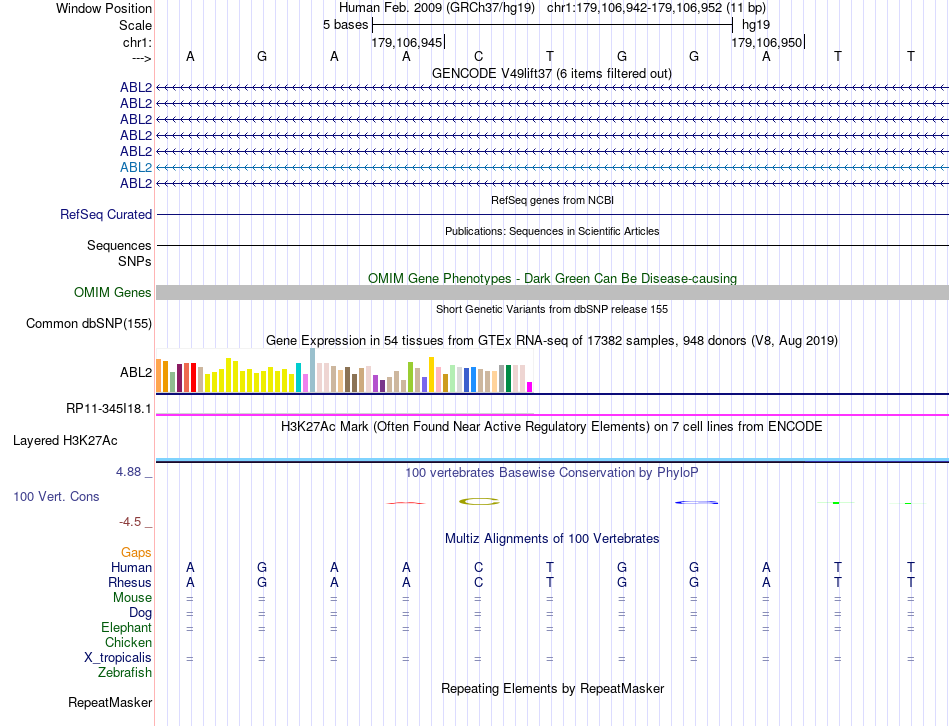Screen dimensions: 950x726
Task: Click the -4.5 PhyloP lower limit value
Action: point(130,522)
